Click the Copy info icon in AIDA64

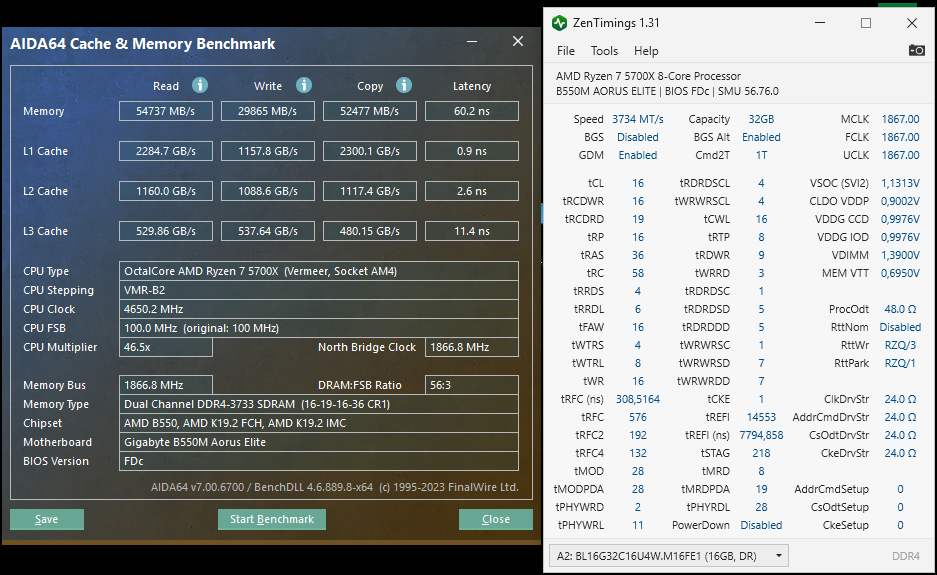coord(404,85)
